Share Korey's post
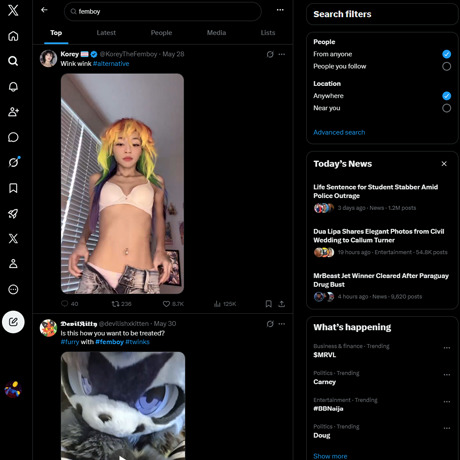Viewport: 460px width, 460px height. pos(282,304)
